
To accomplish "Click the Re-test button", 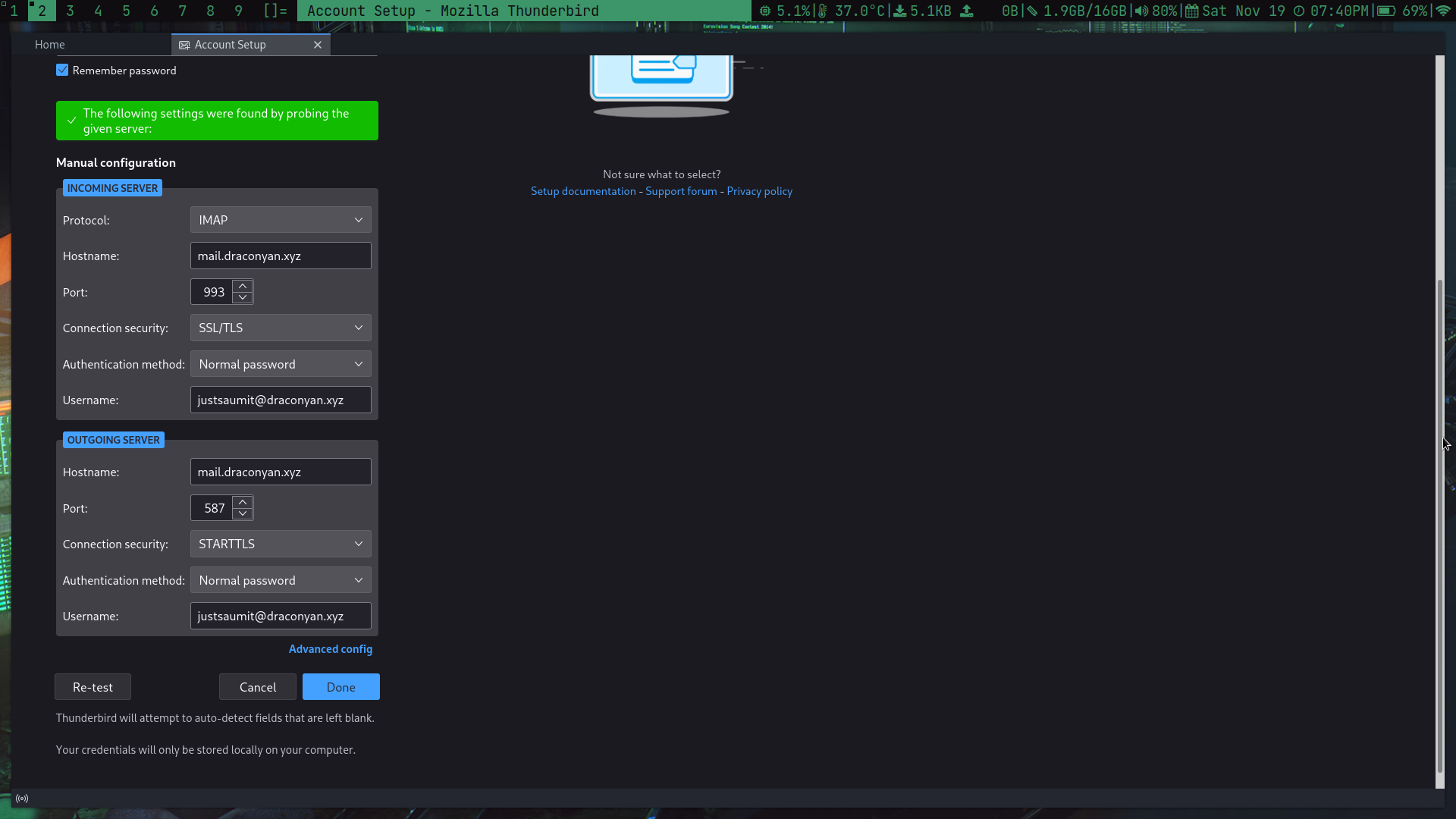I will click(93, 687).
